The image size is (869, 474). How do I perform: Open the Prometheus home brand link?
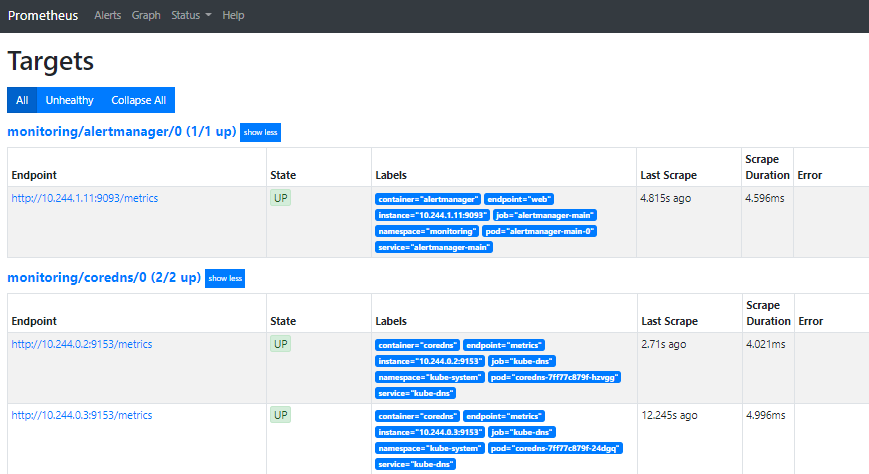pyautogui.click(x=43, y=16)
